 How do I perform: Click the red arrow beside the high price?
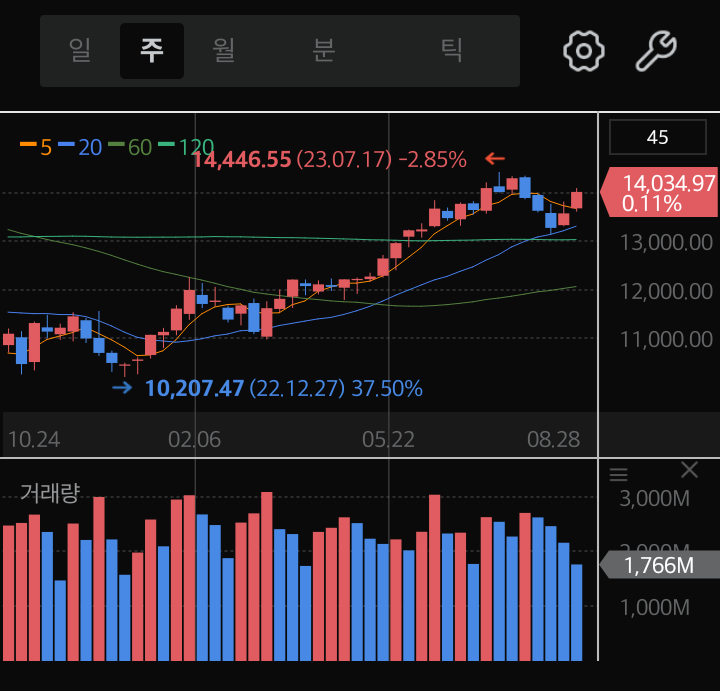click(495, 159)
